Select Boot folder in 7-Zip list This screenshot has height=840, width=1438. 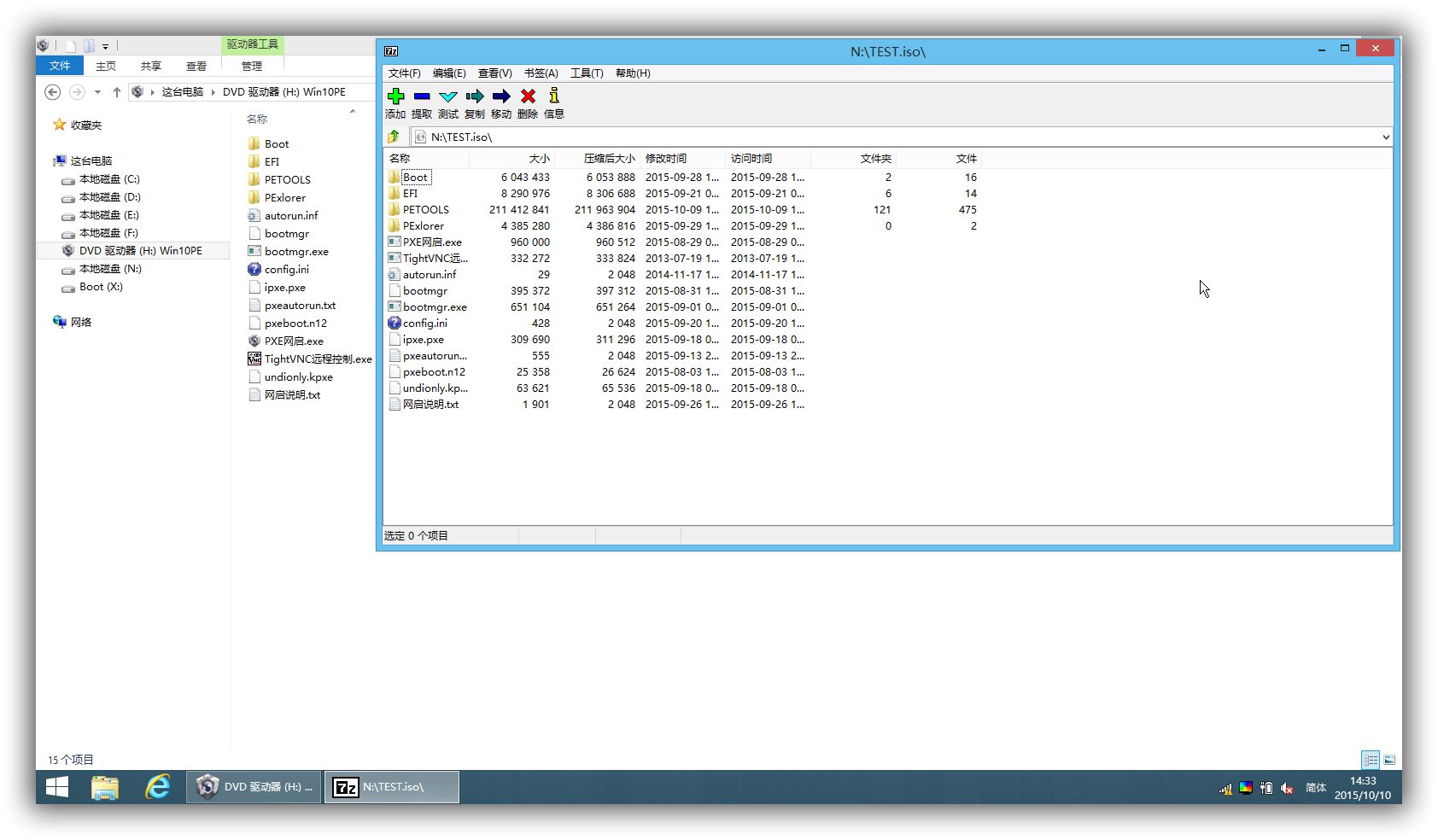click(x=416, y=178)
